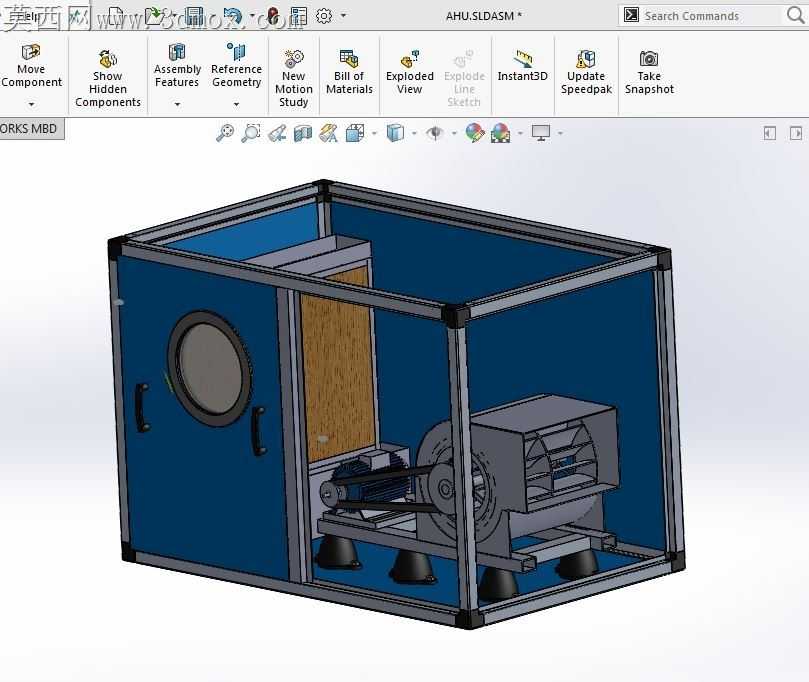Expand the Move Component dropdown arrow
Screen dimensions: 809x682
[31, 104]
